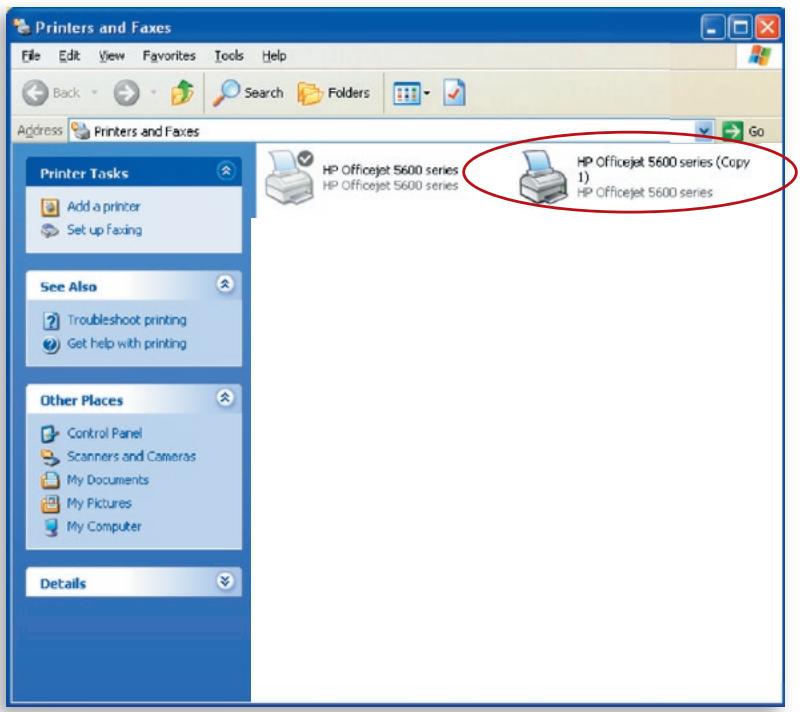The image size is (801, 712).
Task: Collapse the See Also panel
Action: point(225,284)
